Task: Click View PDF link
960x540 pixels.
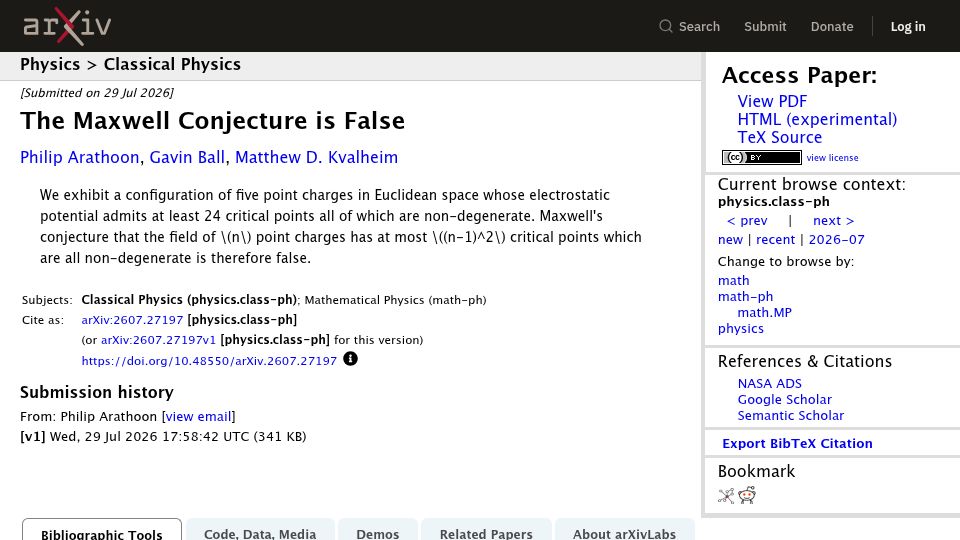Action: 772,101
